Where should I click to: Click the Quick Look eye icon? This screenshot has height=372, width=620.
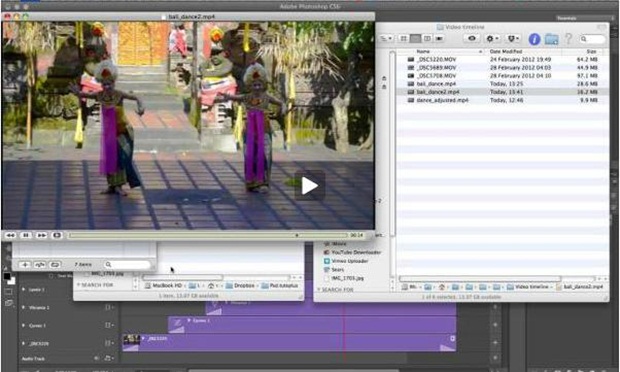click(x=471, y=38)
